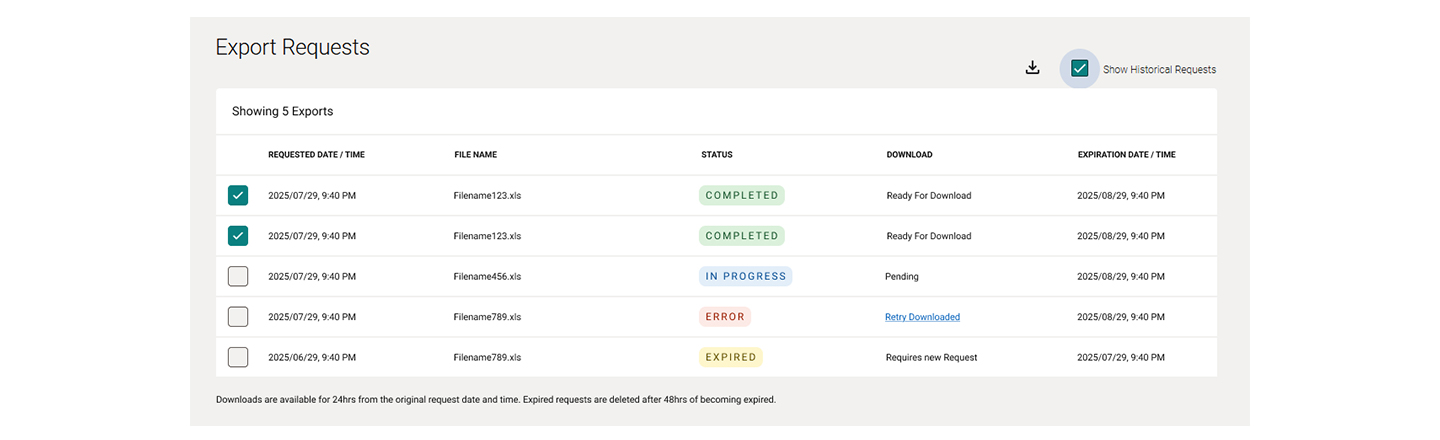Click the Download column header

pos(909,155)
